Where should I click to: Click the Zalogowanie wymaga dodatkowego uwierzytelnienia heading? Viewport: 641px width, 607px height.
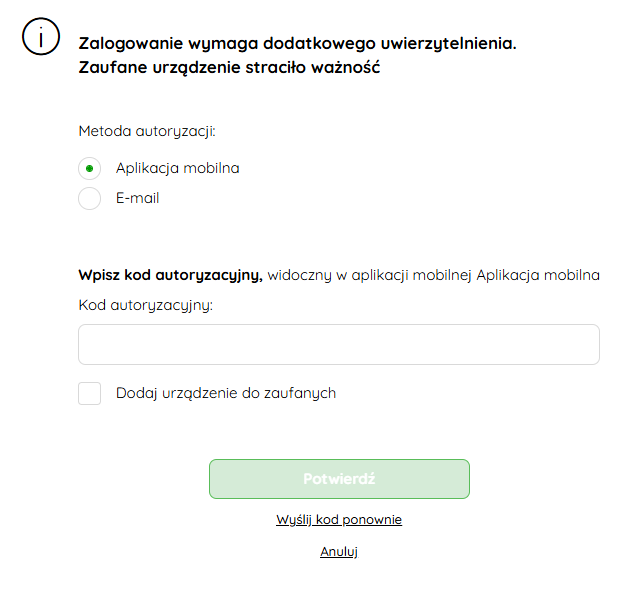coord(297,43)
